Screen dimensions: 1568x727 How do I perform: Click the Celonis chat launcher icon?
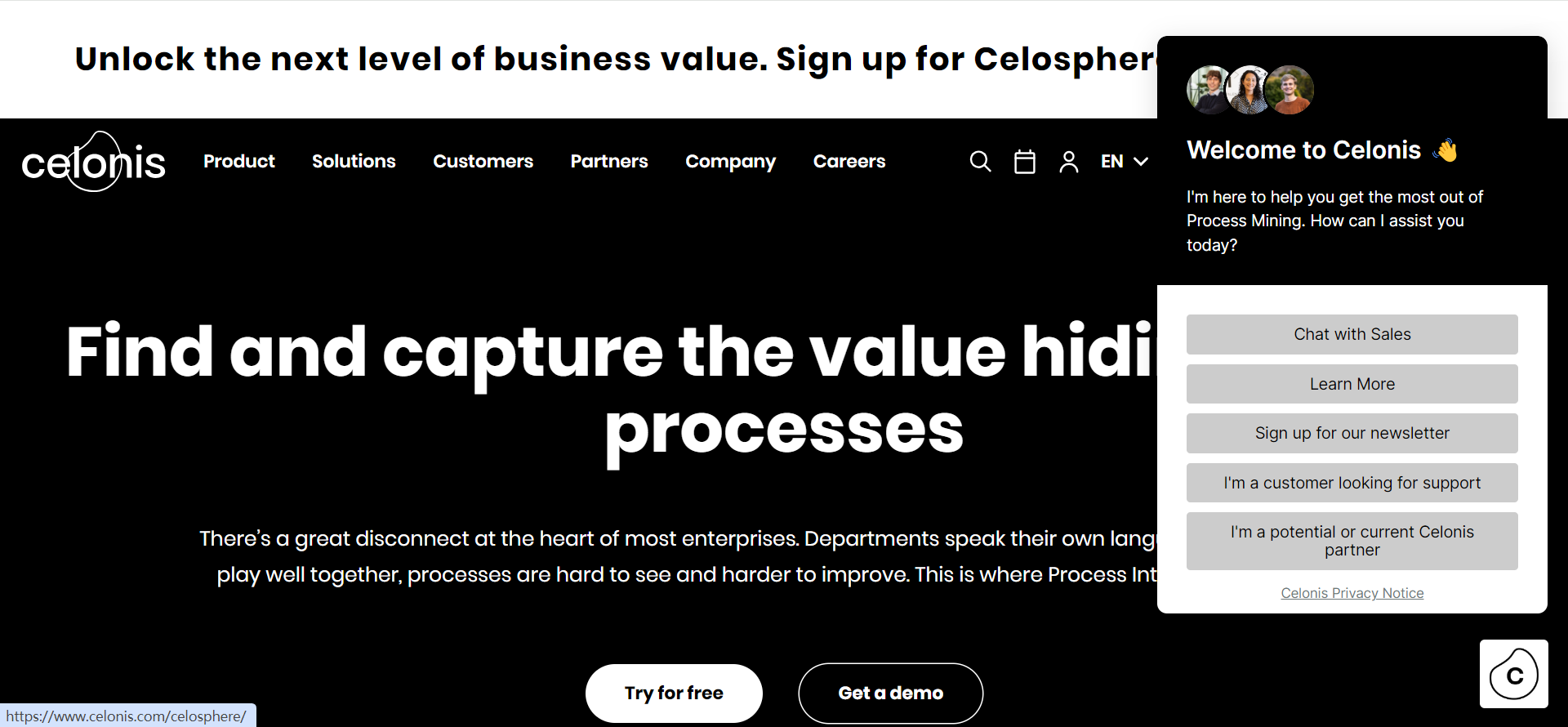pyautogui.click(x=1513, y=674)
